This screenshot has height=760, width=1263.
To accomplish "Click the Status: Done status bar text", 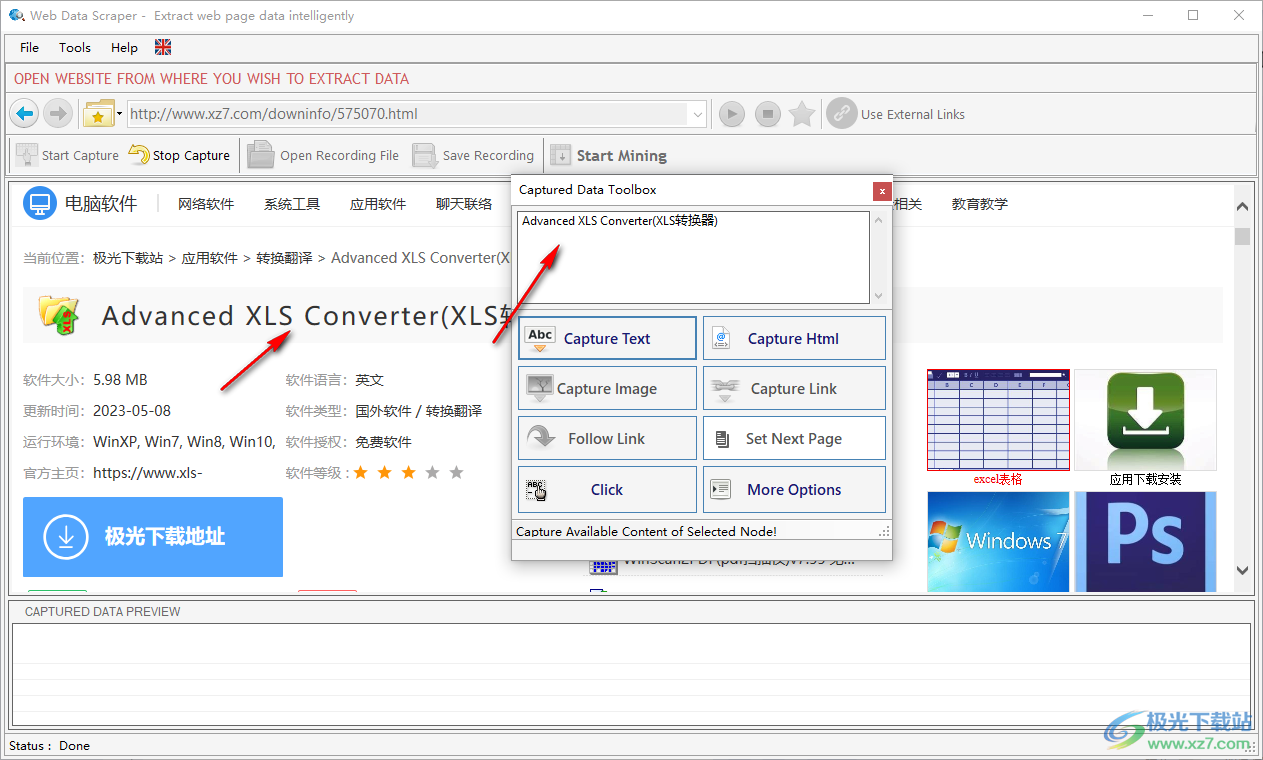I will [49, 746].
